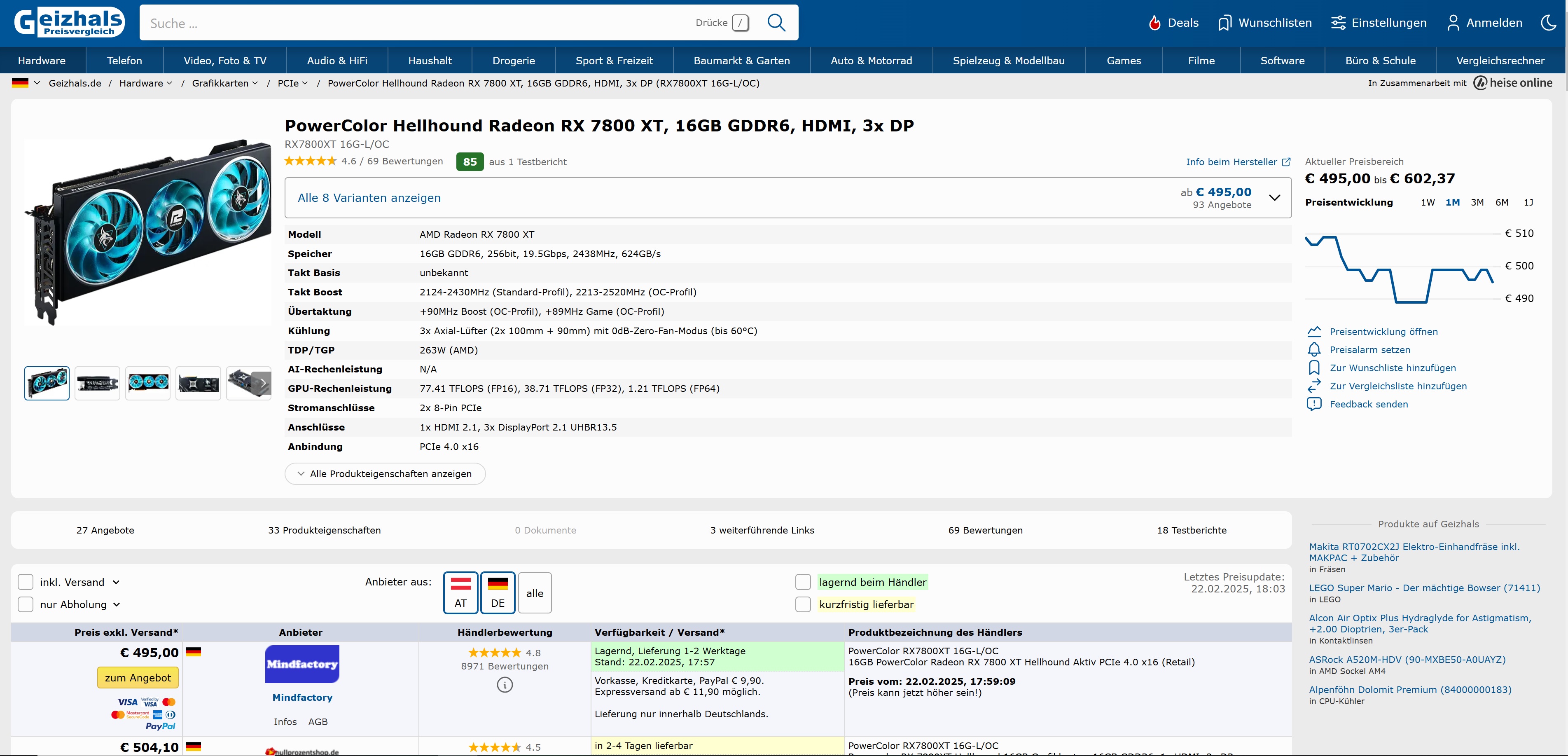Open Software category menu
This screenshot has width=1568, height=756.
tap(1282, 60)
